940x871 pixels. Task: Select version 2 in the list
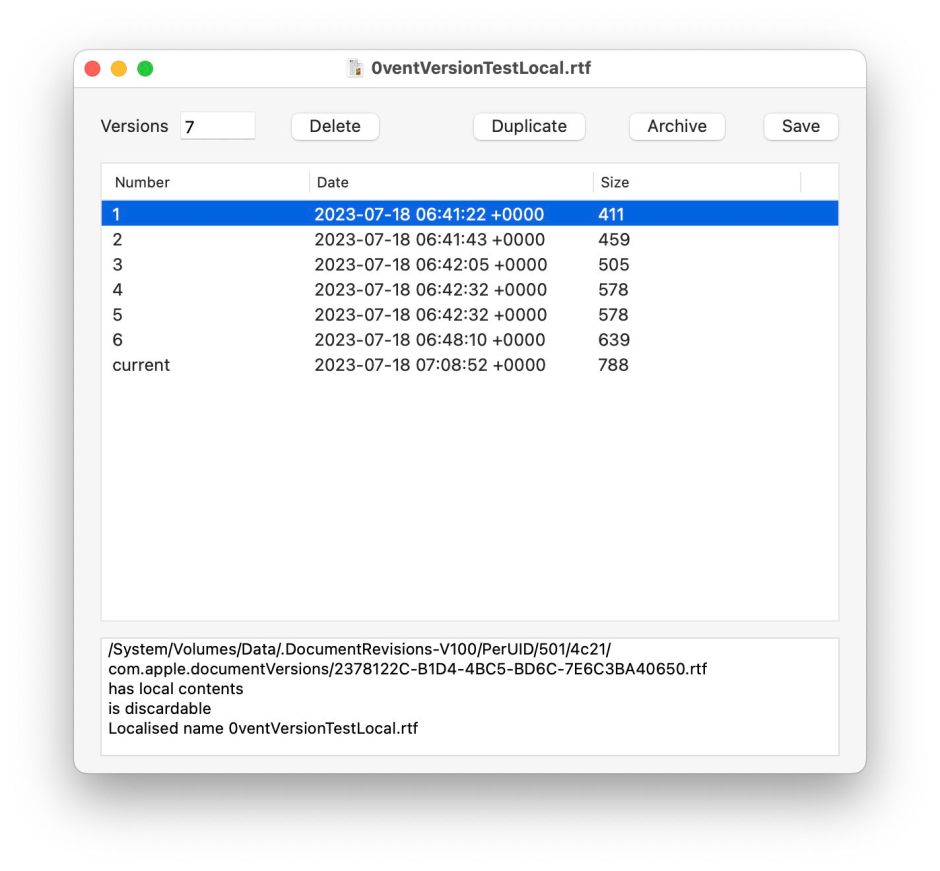click(400, 239)
